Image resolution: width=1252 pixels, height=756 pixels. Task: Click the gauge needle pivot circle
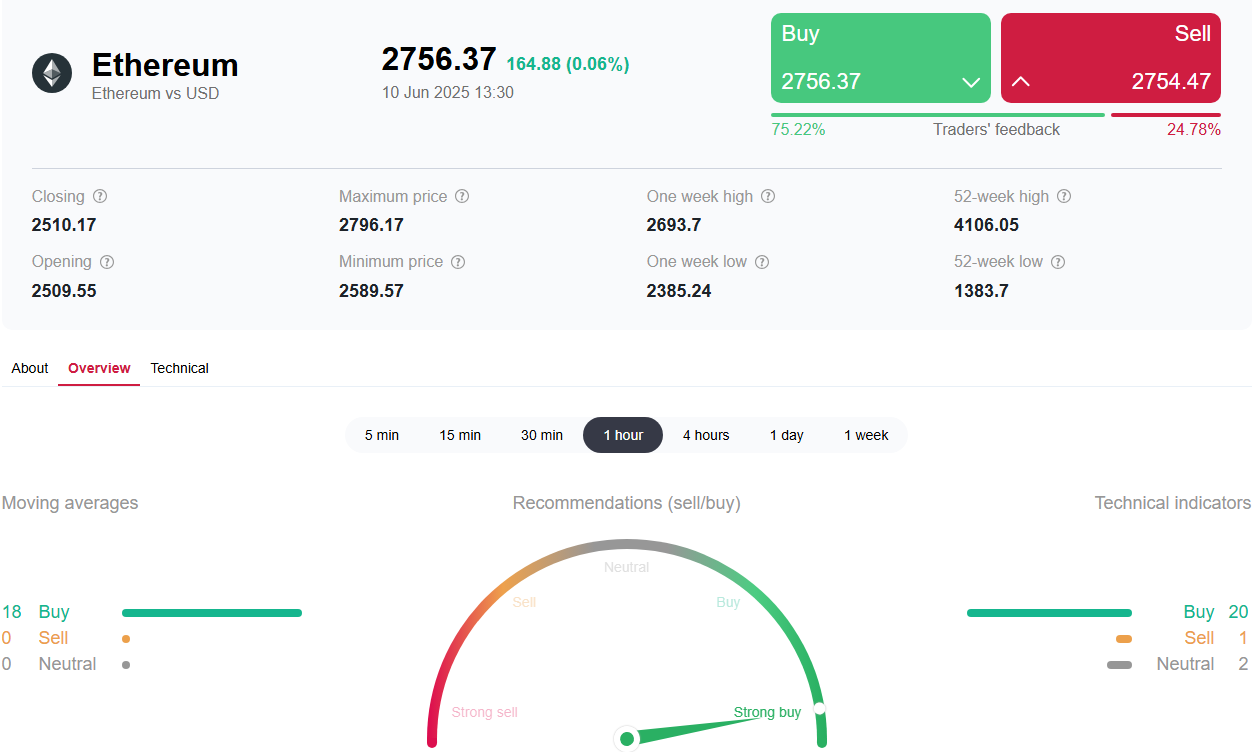(x=627, y=739)
